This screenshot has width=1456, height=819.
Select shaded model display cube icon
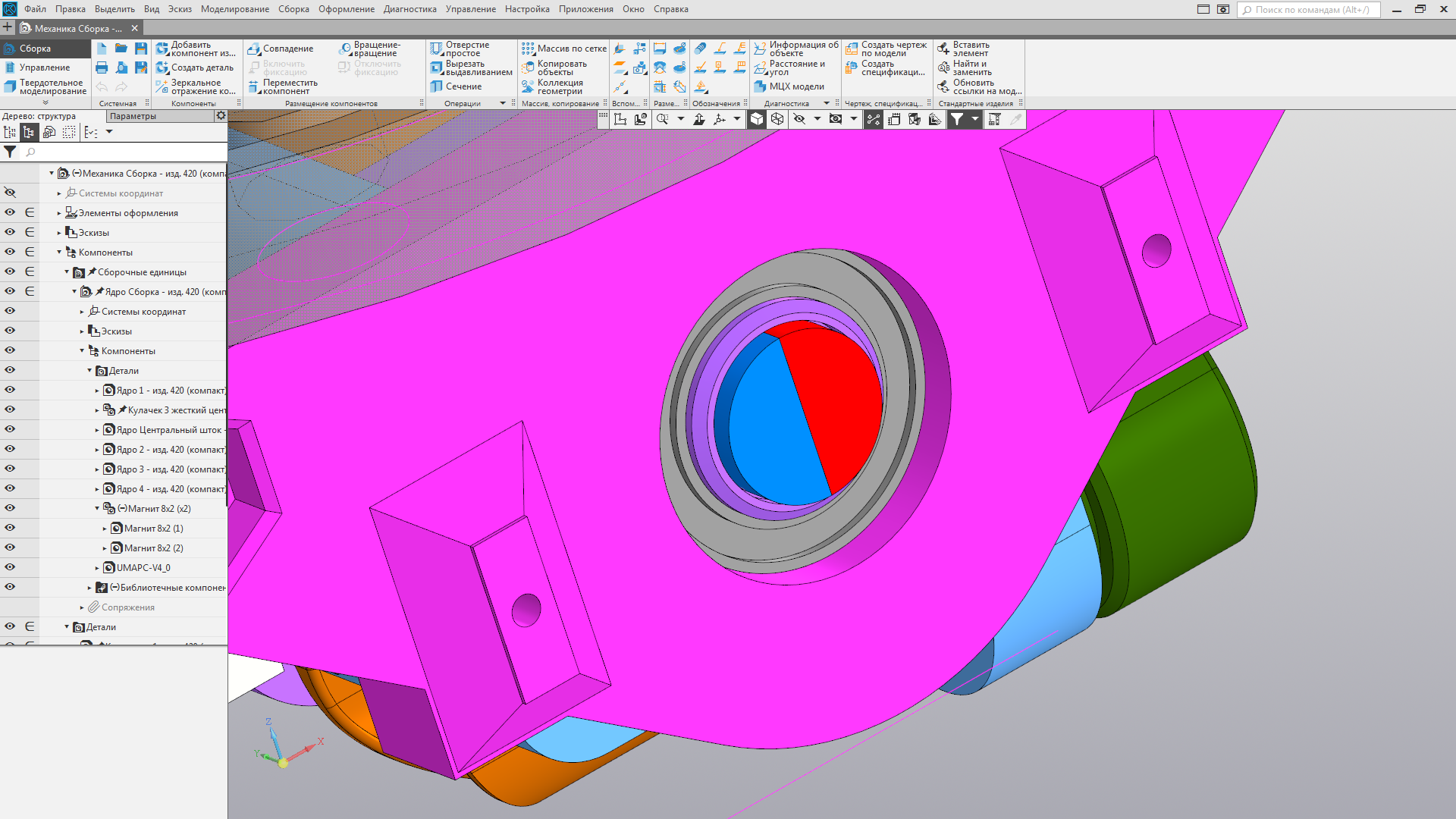(x=757, y=119)
